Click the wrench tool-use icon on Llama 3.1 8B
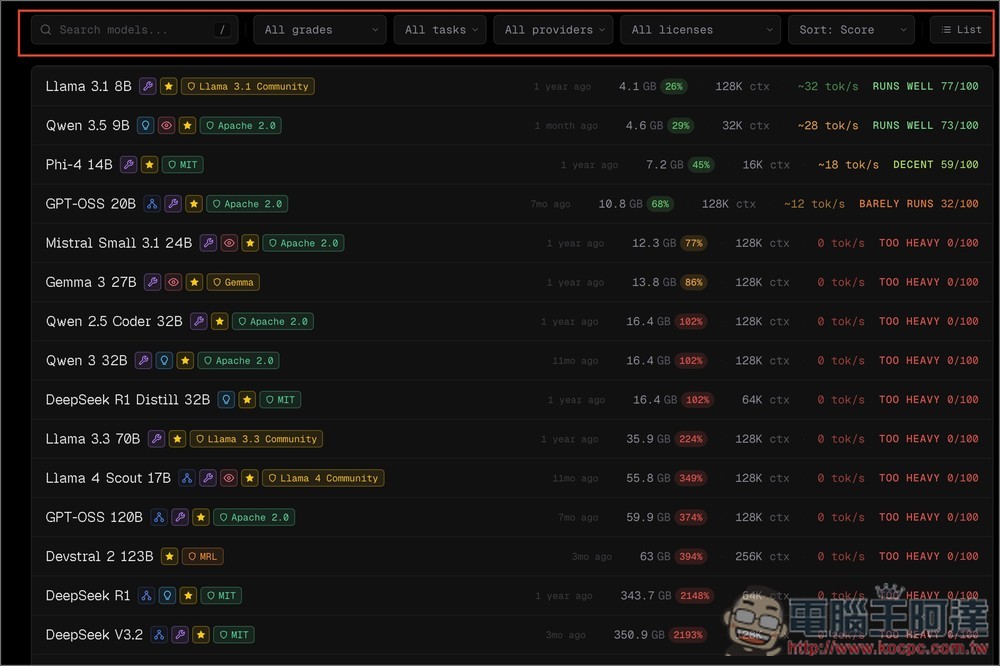 (x=148, y=86)
